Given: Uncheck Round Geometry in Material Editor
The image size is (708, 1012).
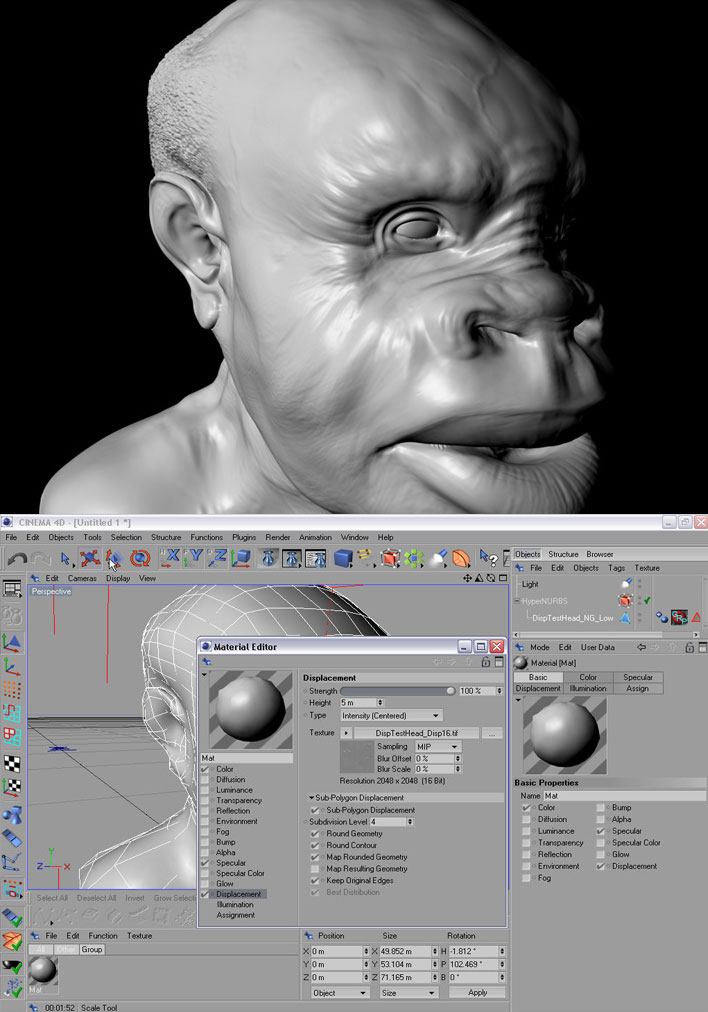Looking at the screenshot, I should [315, 833].
